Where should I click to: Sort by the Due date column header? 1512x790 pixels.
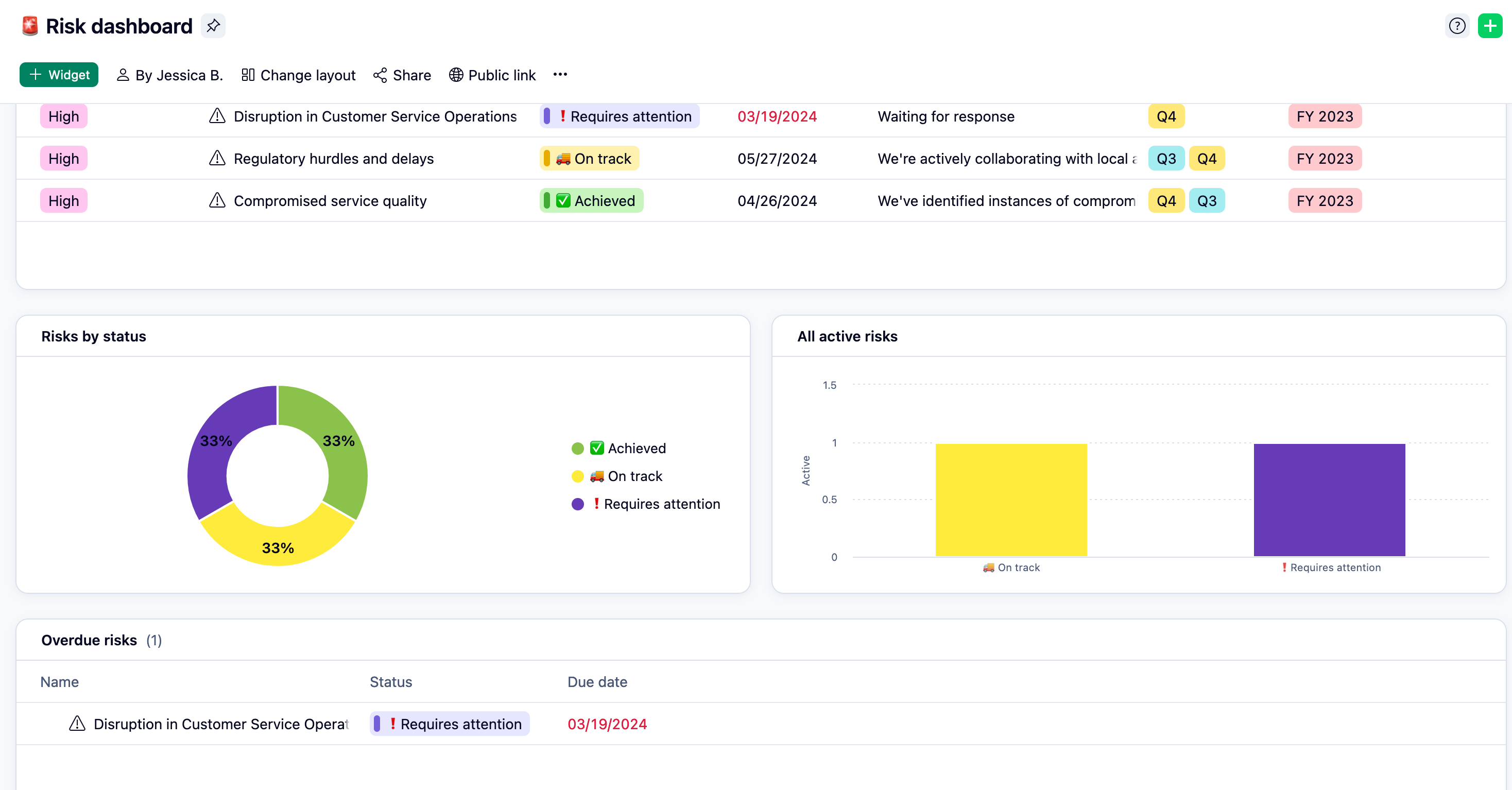coord(597,681)
